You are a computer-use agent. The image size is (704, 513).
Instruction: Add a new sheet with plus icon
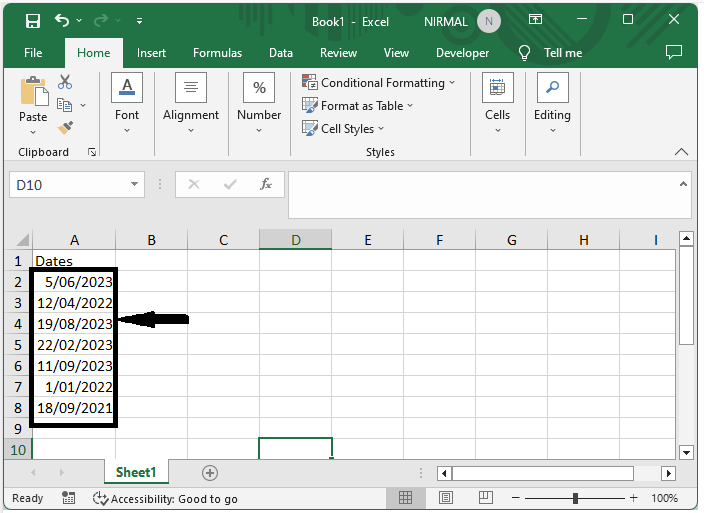tap(210, 473)
